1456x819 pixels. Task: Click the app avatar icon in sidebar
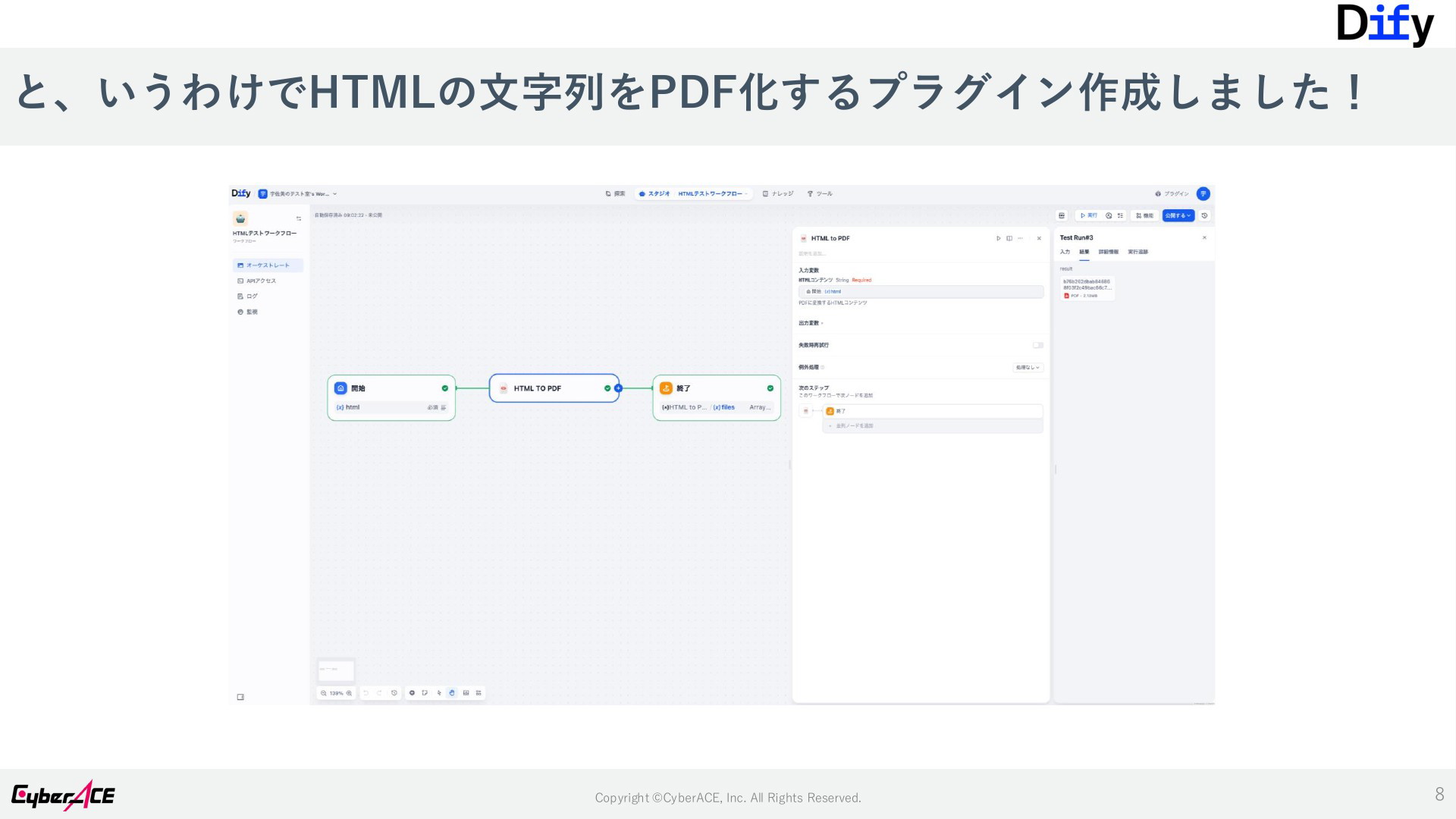(240, 218)
